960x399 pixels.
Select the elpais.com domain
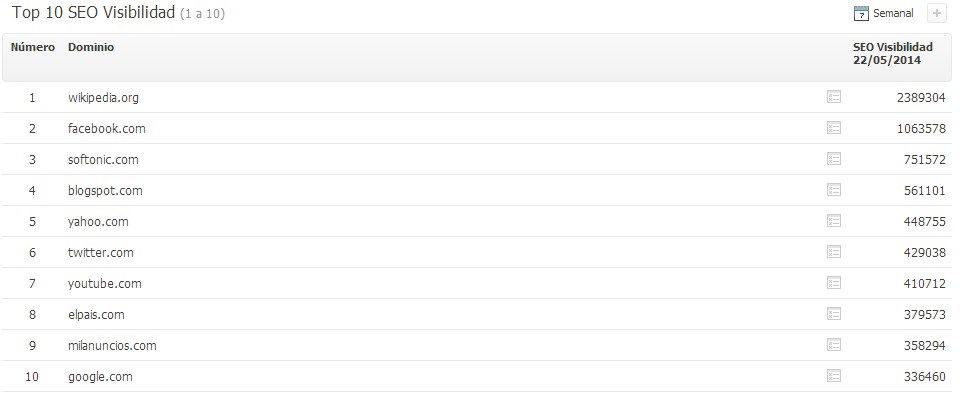click(x=96, y=315)
